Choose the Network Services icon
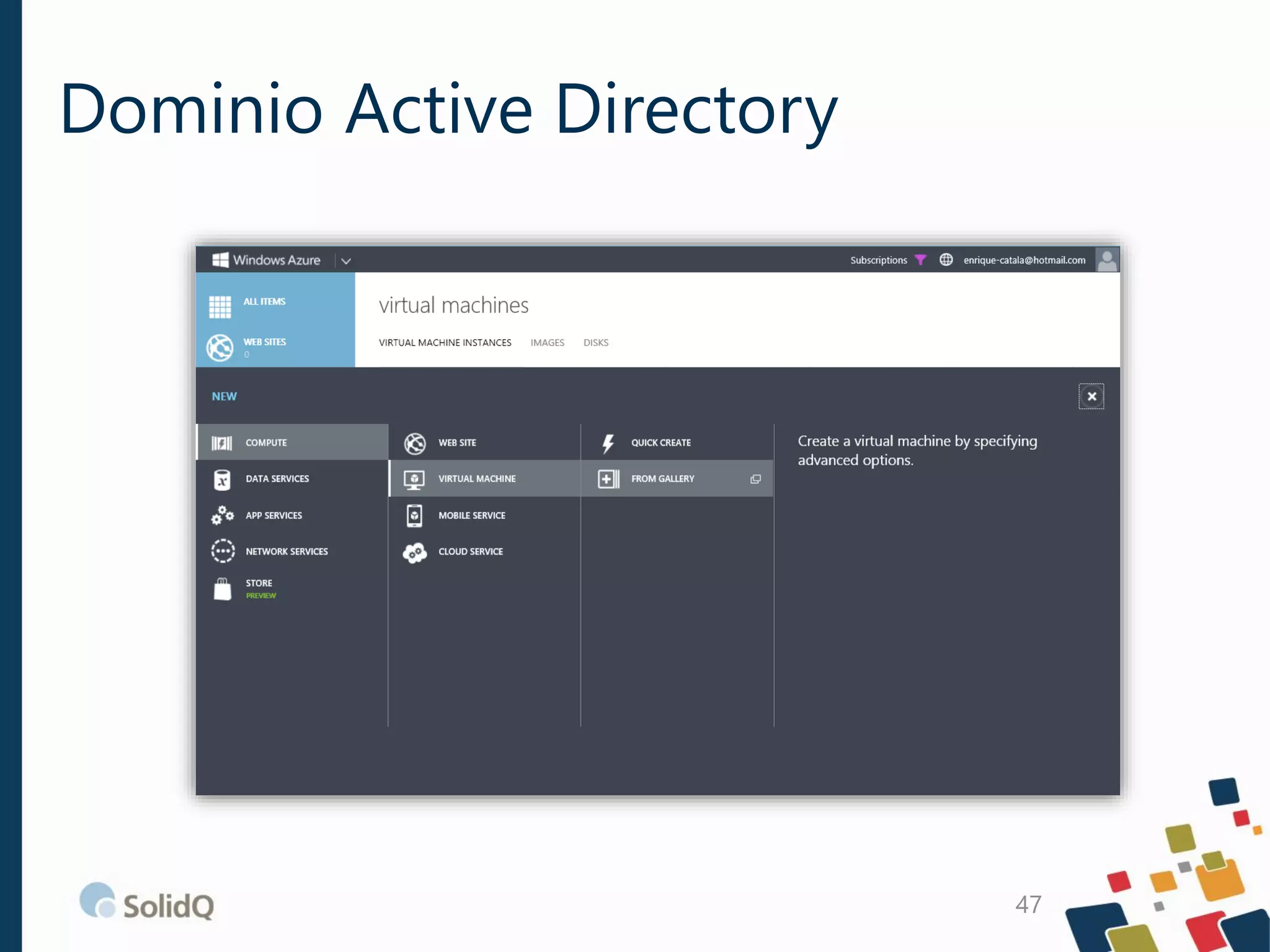This screenshot has width=1270, height=952. point(223,551)
